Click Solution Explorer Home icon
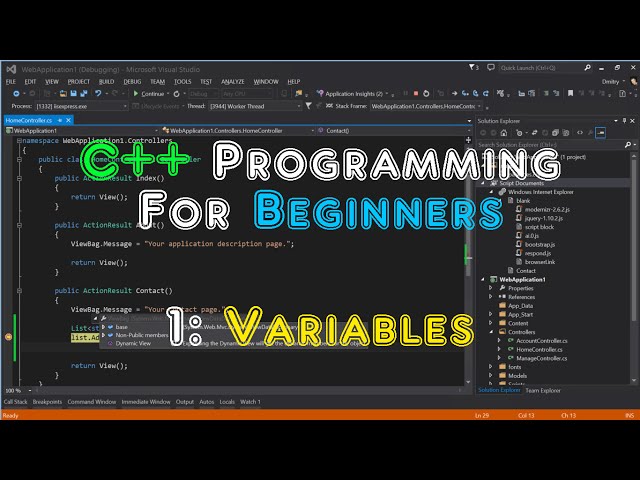The width and height of the screenshot is (640, 480). pyautogui.click(x=504, y=133)
